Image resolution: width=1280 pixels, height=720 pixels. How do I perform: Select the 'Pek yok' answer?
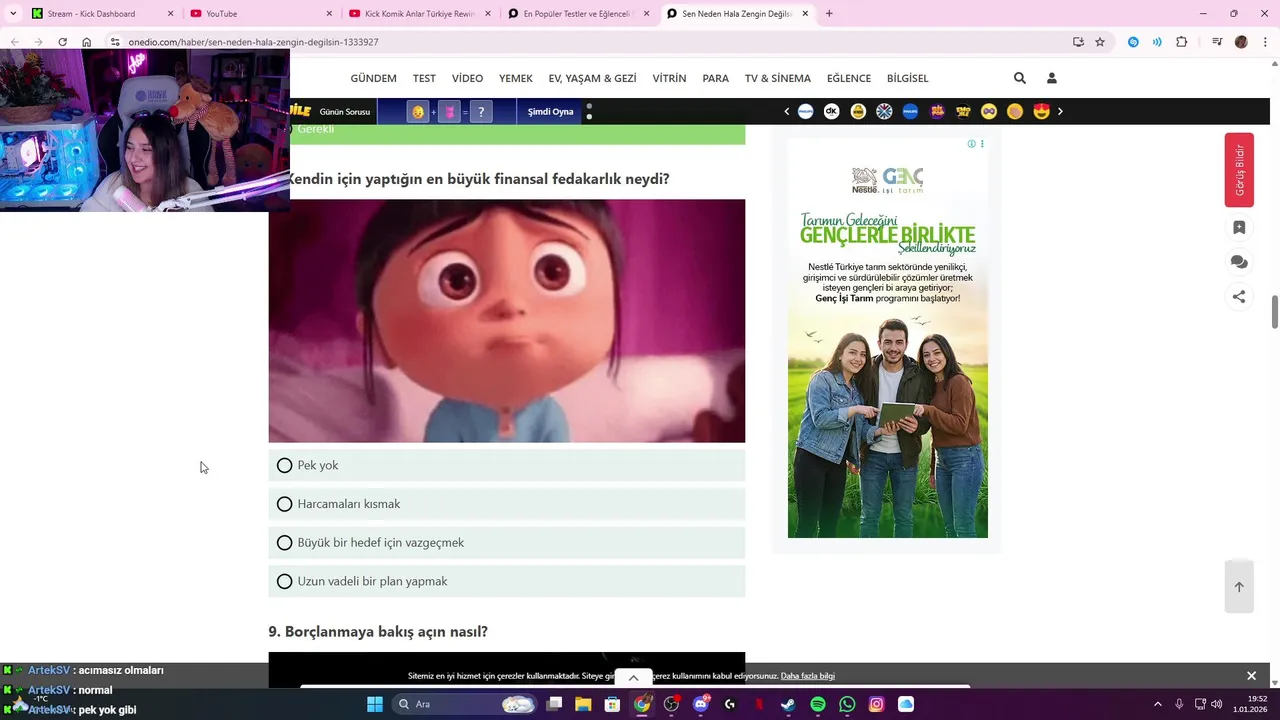pos(507,465)
